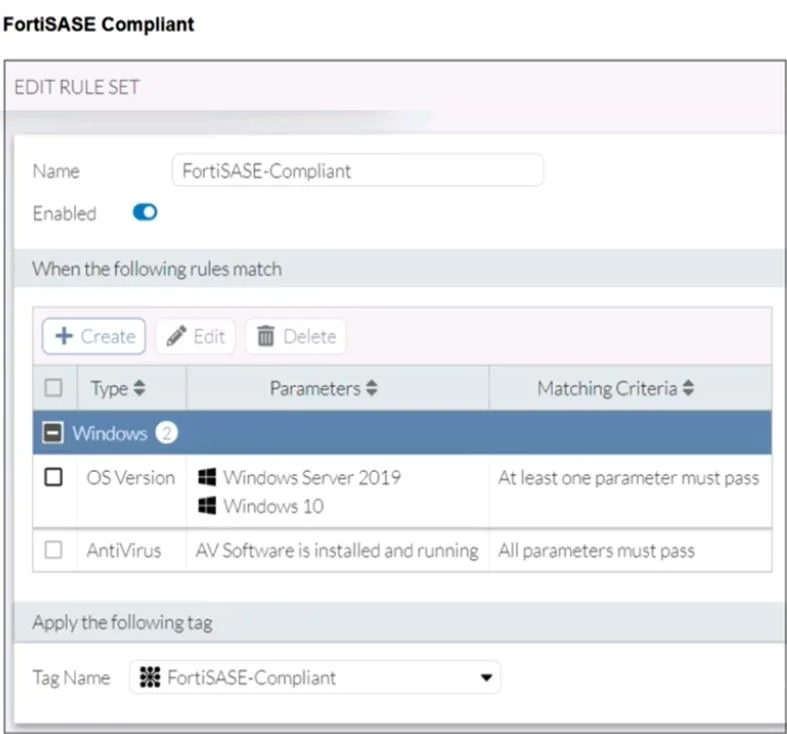Open the Tag Name dropdown
This screenshot has width=787, height=734.
point(315,677)
